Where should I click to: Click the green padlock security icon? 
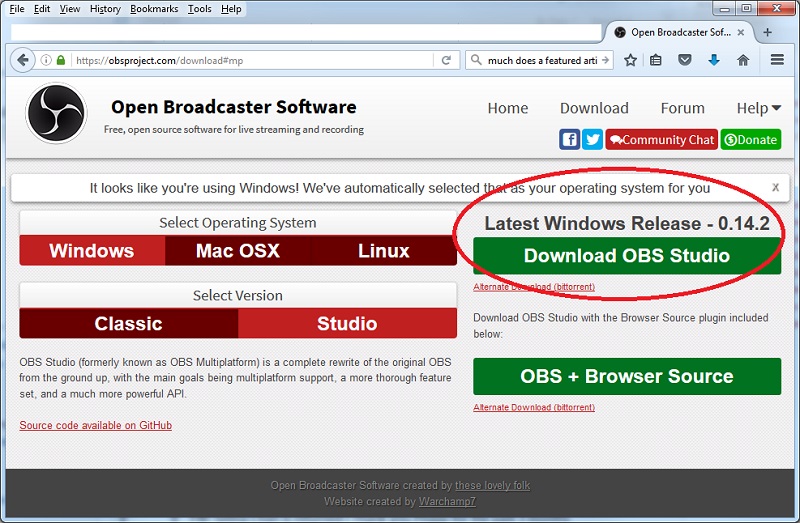[x=61, y=60]
